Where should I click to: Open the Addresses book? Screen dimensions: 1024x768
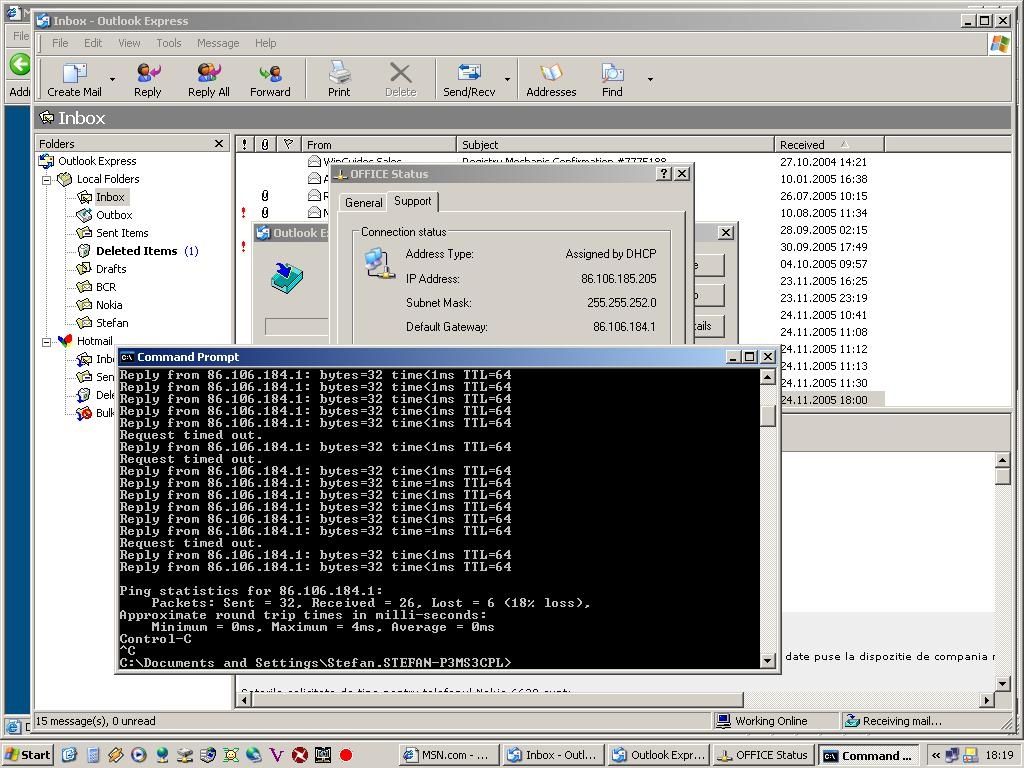coord(551,79)
